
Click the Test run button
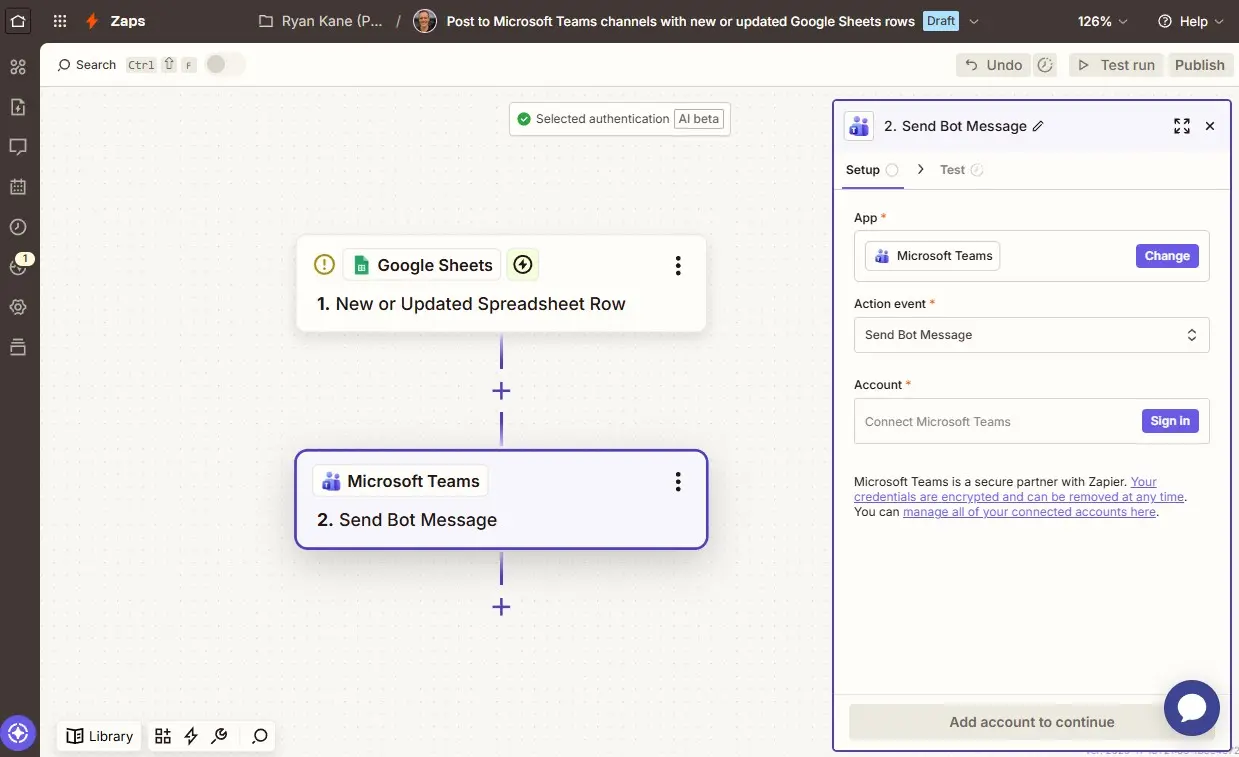pyautogui.click(x=1117, y=65)
